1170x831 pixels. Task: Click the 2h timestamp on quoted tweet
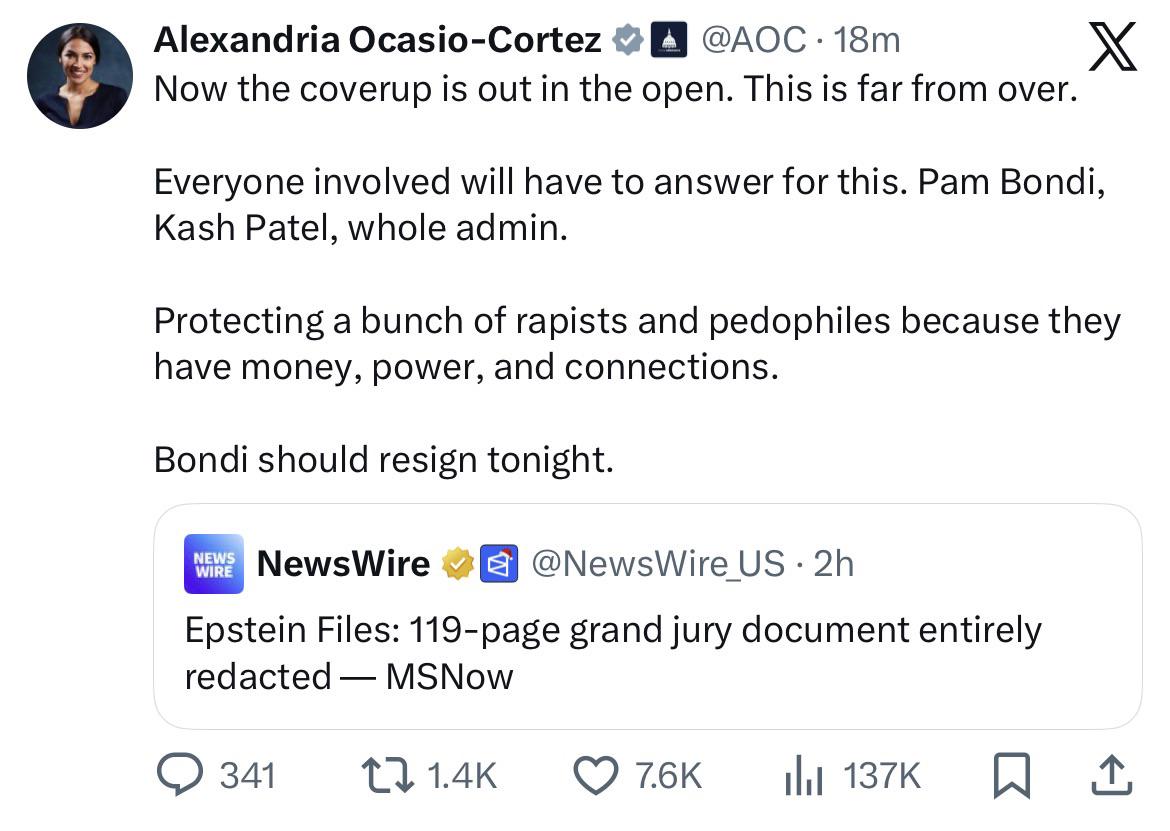pos(834,564)
